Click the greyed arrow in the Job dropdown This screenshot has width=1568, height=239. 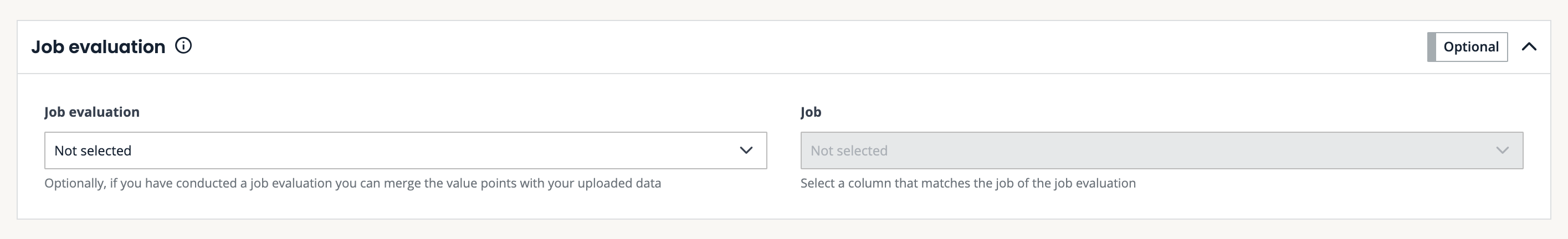1502,150
